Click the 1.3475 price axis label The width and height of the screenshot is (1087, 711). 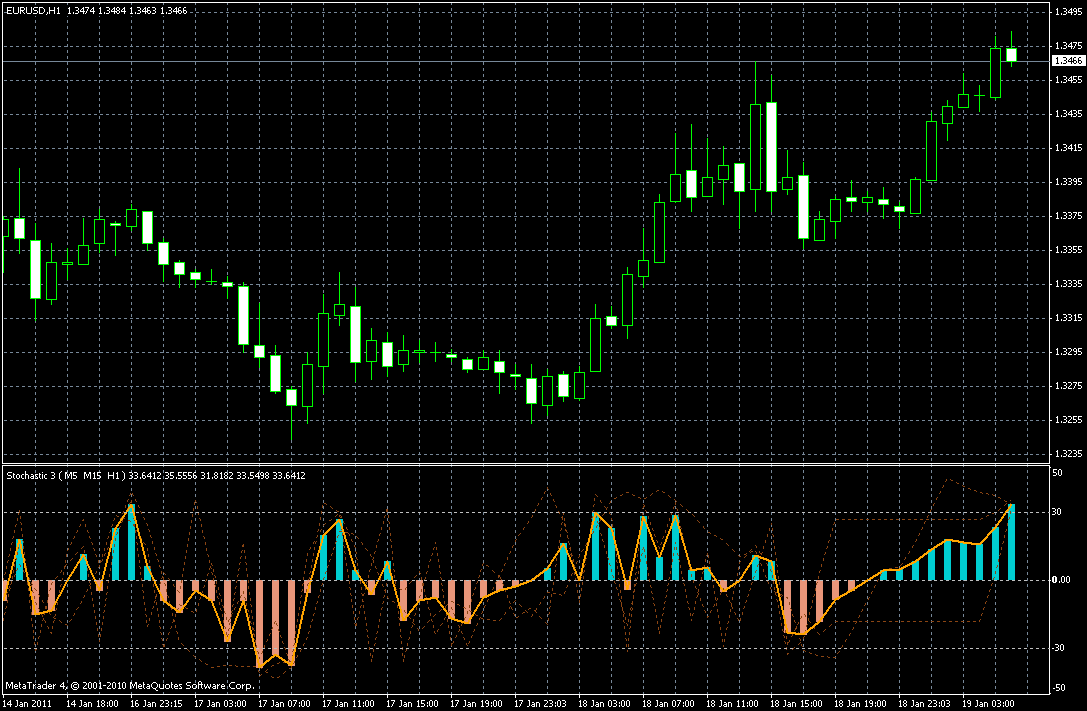click(1068, 46)
